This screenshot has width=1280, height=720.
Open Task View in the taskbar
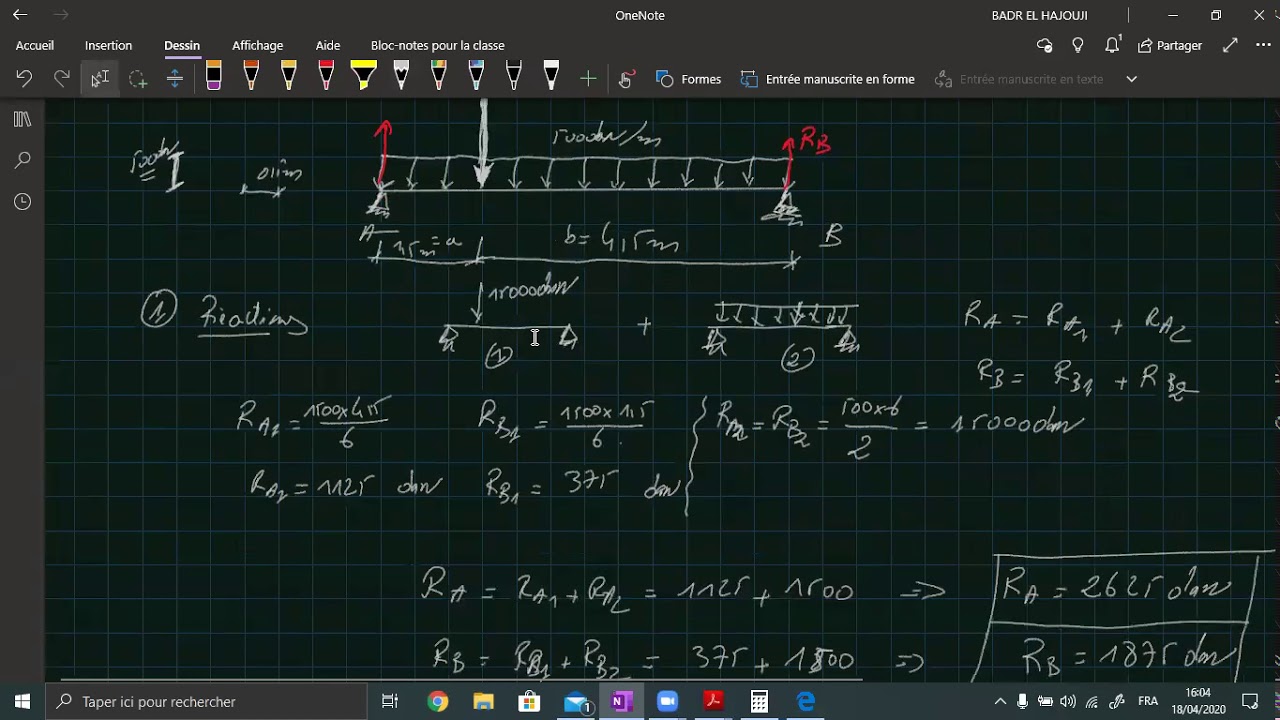click(390, 702)
